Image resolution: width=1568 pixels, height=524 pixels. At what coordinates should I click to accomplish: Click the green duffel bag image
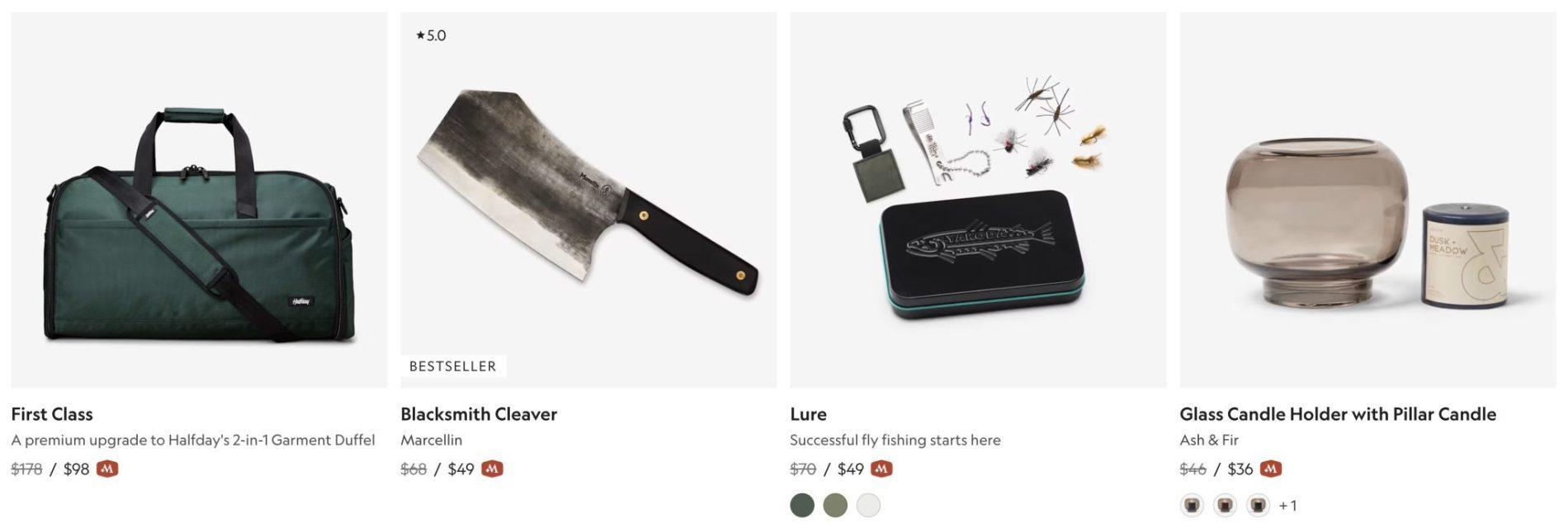[x=199, y=200]
